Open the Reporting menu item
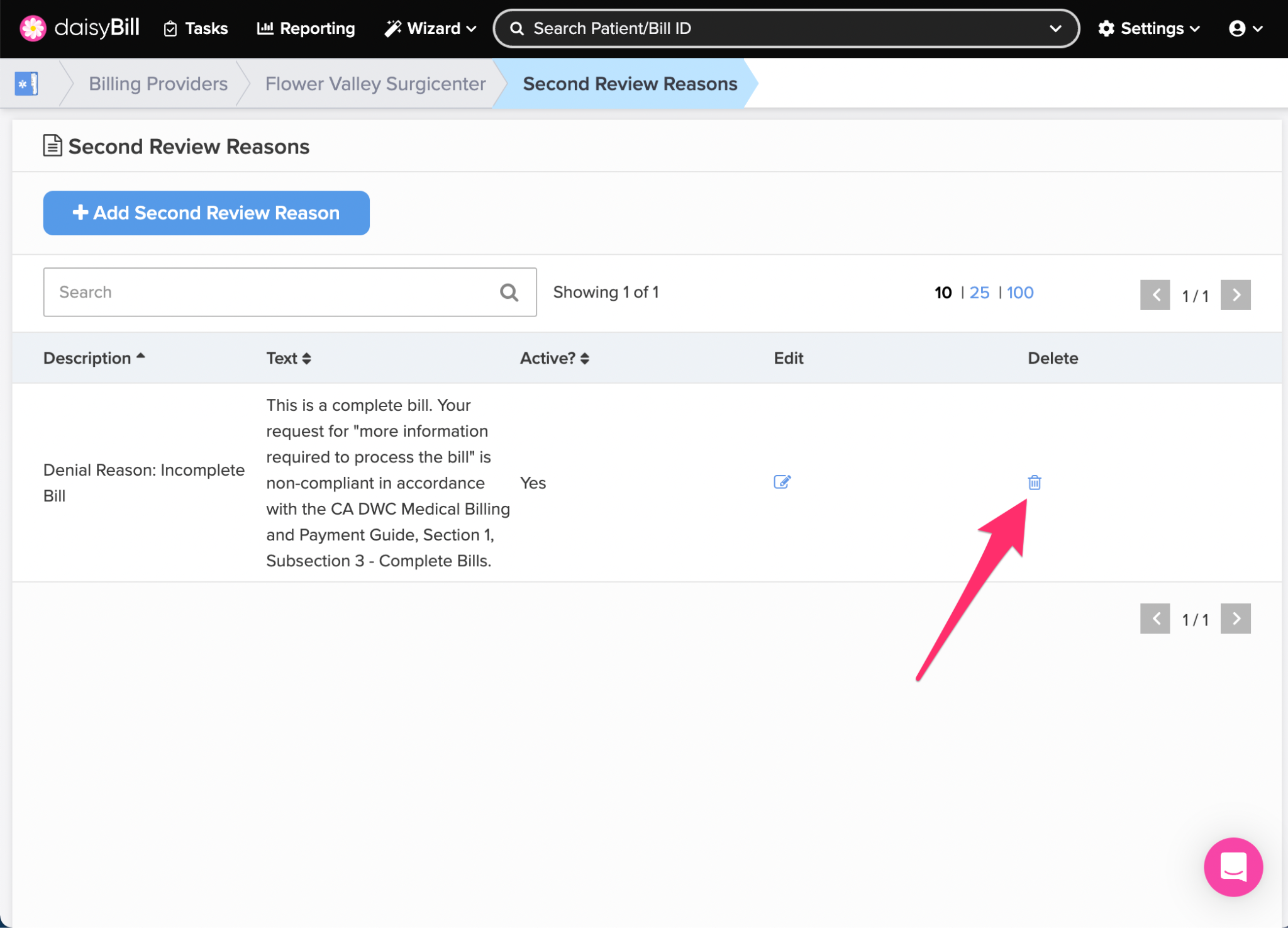This screenshot has height=928, width=1288. 306,28
